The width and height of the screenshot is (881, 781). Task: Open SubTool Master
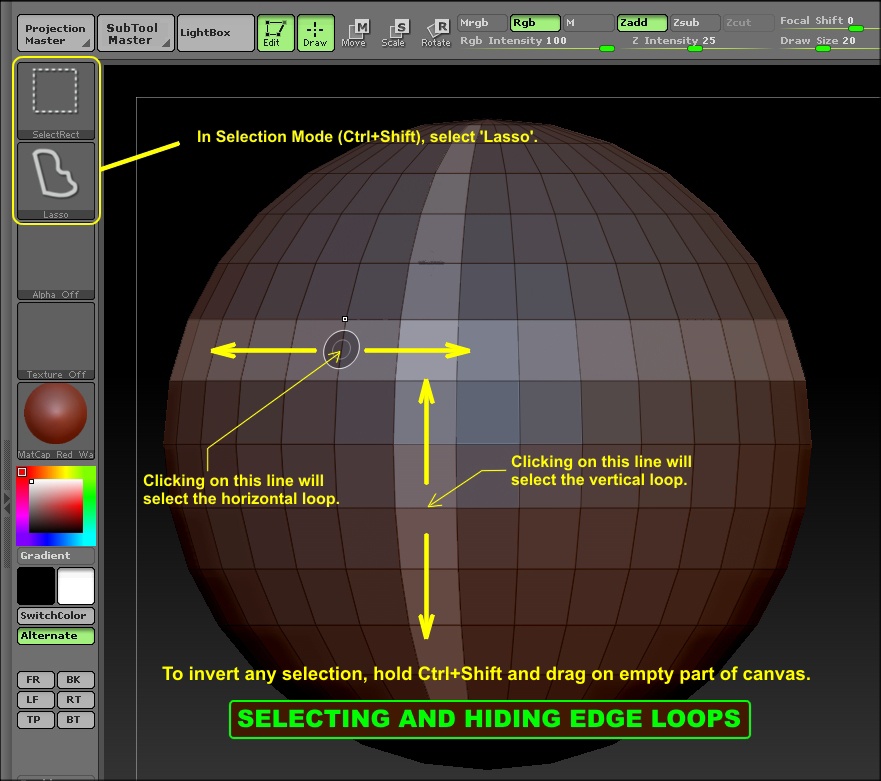coord(135,34)
